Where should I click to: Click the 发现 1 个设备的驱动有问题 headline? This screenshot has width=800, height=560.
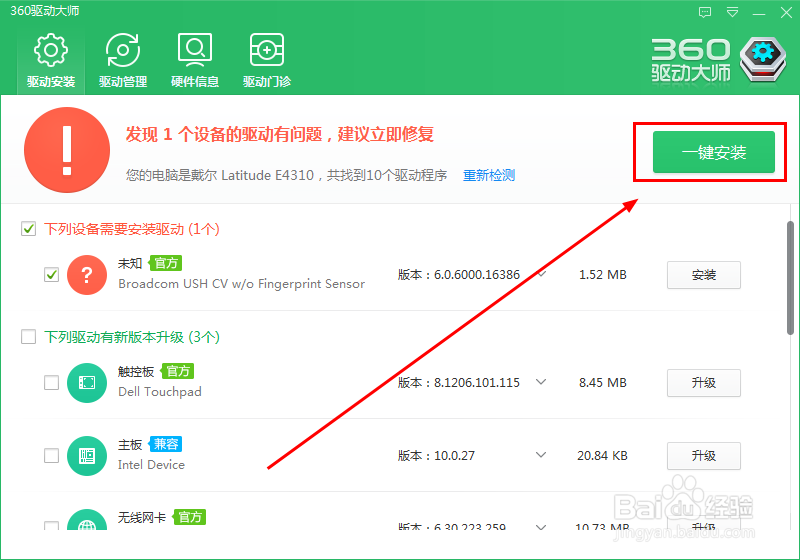(x=280, y=135)
